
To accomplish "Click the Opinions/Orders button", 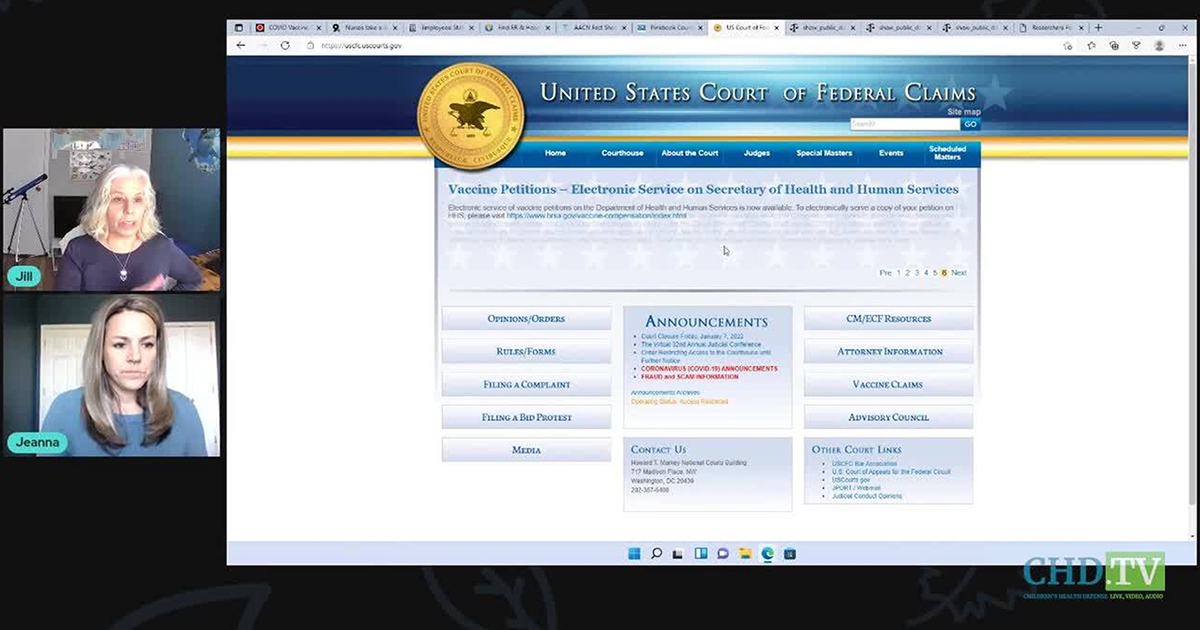I will pos(526,319).
